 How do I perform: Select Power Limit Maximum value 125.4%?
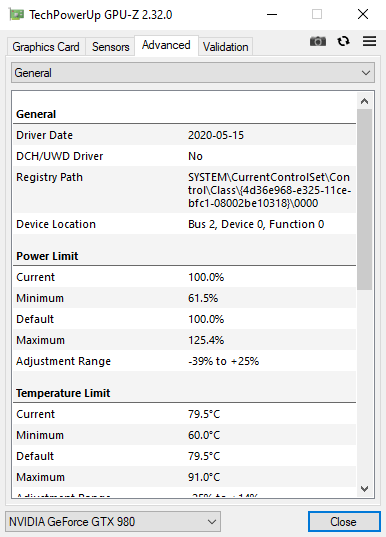click(206, 340)
